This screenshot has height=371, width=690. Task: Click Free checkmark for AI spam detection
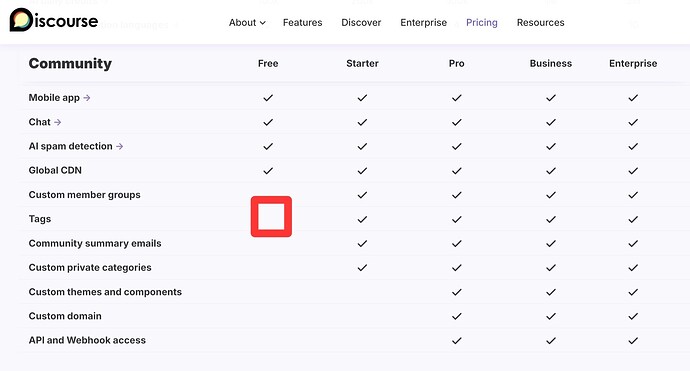(x=268, y=146)
